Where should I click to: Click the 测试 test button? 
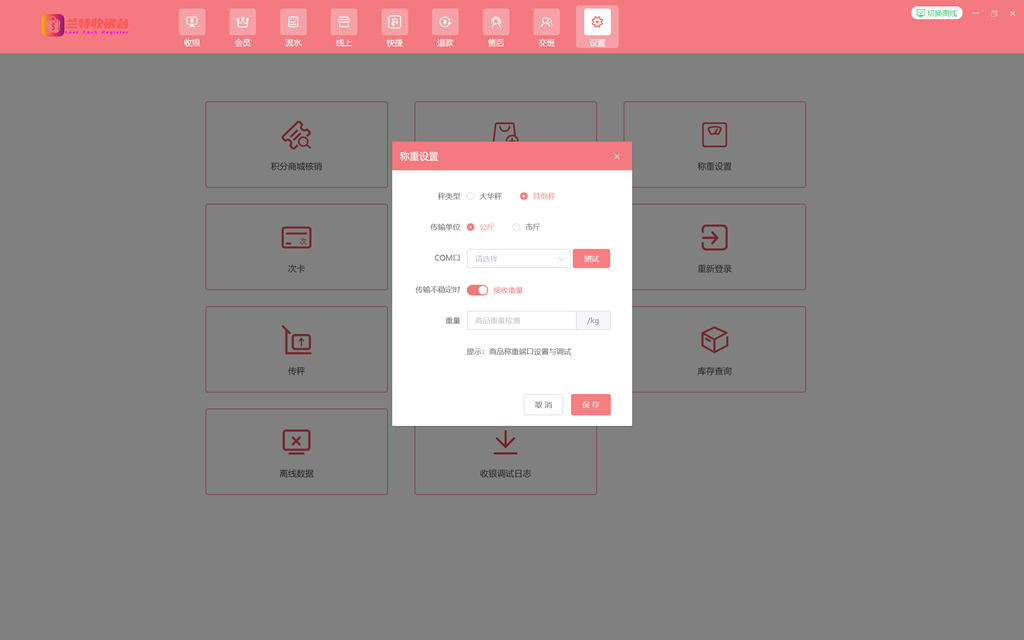[591, 259]
